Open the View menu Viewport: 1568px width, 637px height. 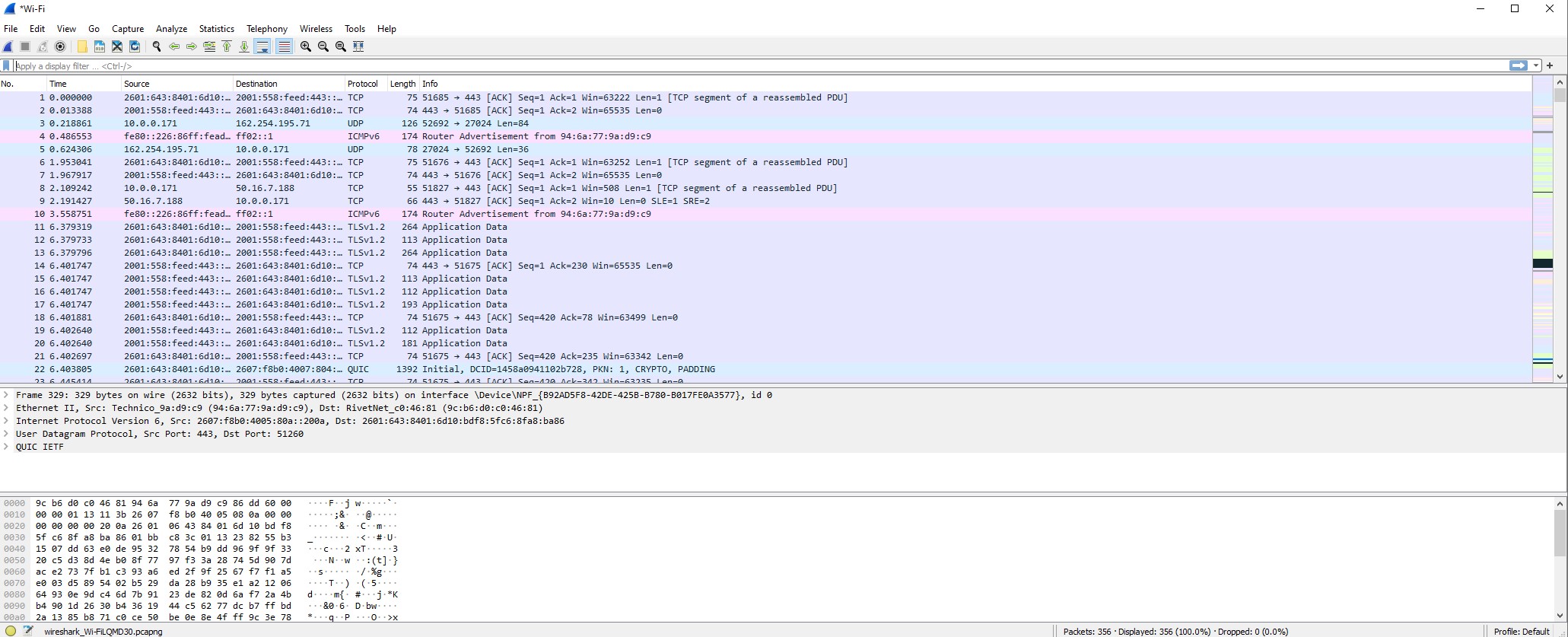66,29
